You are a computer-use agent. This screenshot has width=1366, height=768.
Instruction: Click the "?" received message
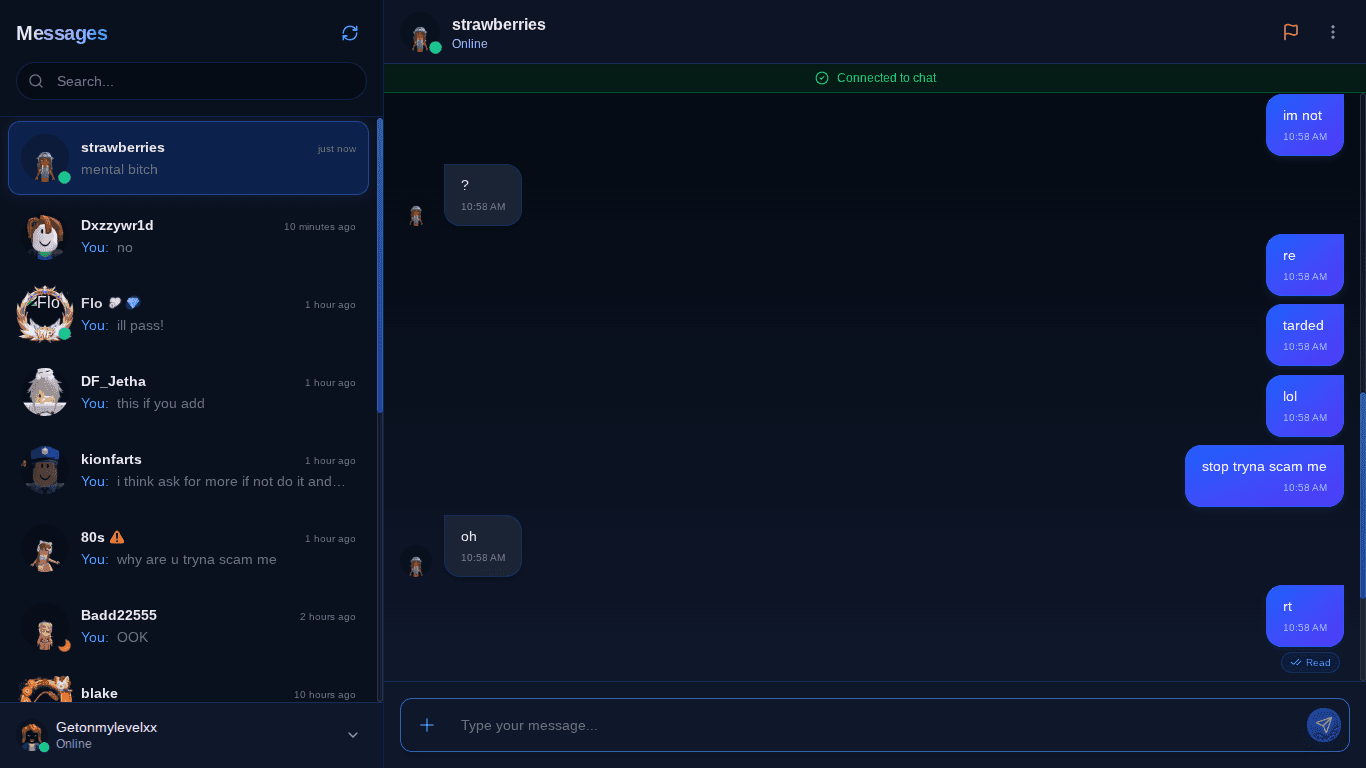point(483,195)
